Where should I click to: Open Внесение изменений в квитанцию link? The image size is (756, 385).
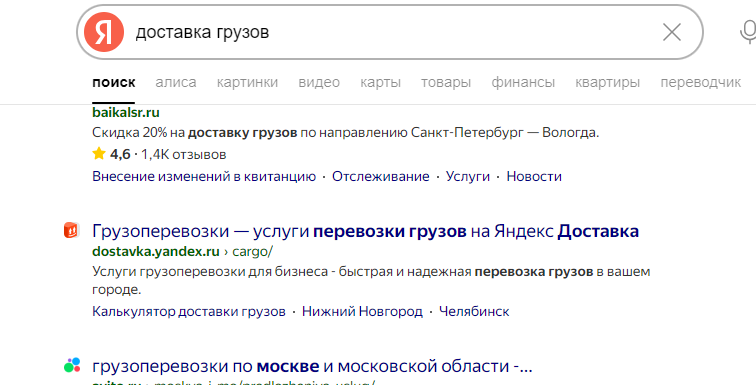click(x=204, y=176)
